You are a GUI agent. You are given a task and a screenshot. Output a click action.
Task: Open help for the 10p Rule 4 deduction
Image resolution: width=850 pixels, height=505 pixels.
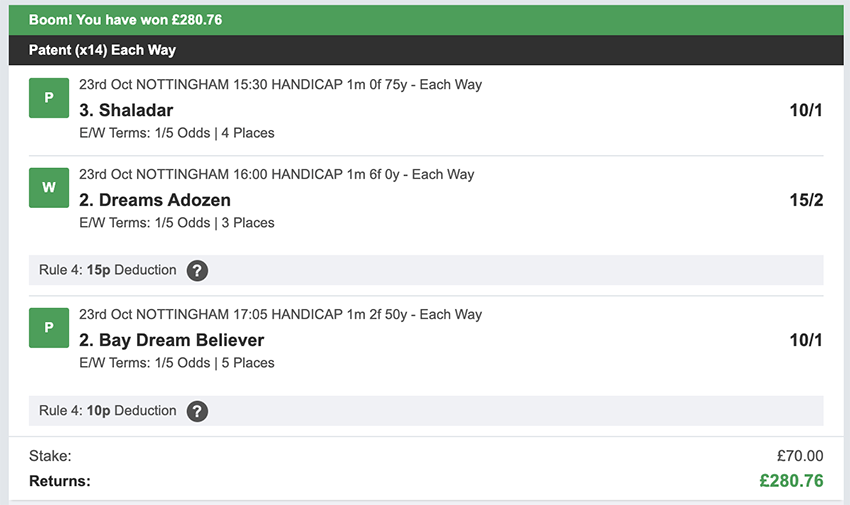tap(197, 410)
